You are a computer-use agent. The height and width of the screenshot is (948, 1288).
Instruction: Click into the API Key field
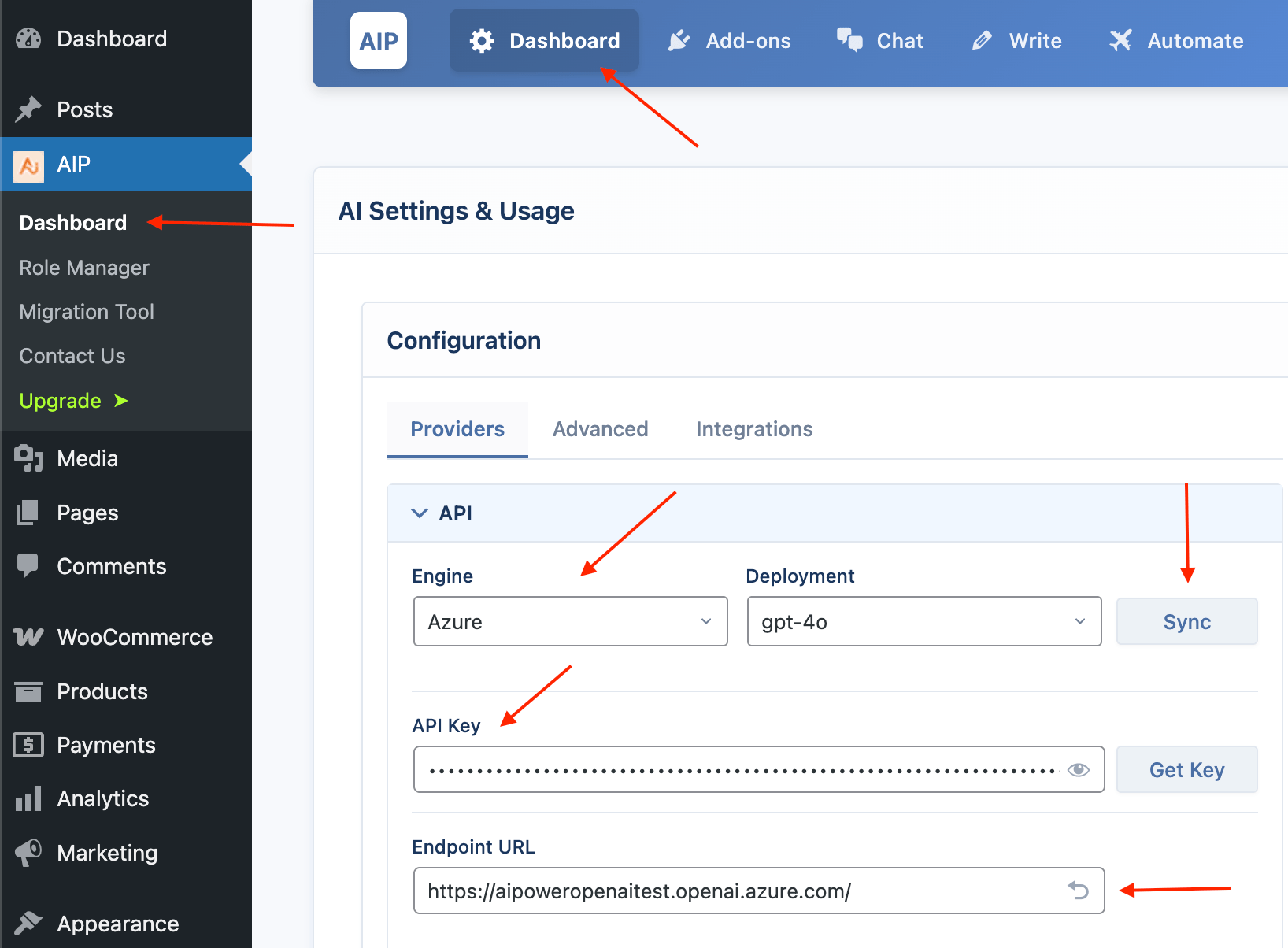759,769
